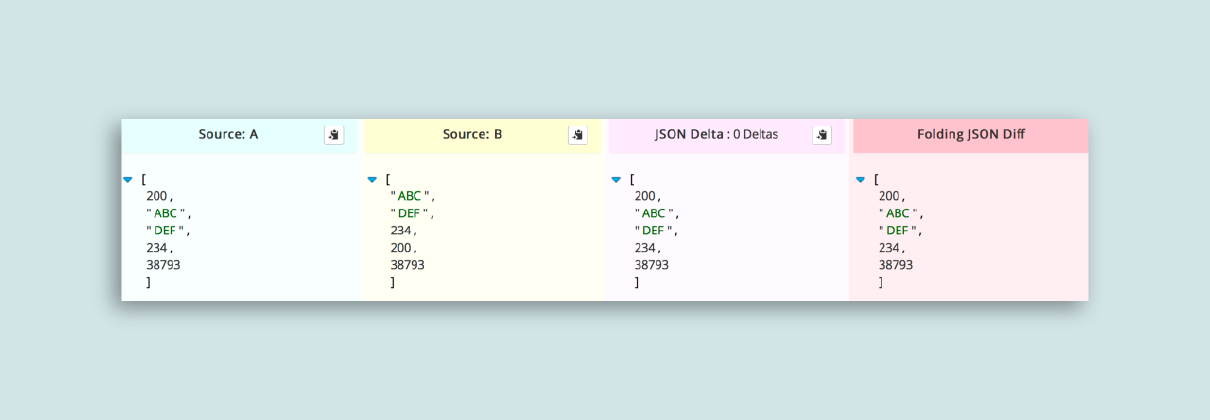Select the Source: B header title

472,134
